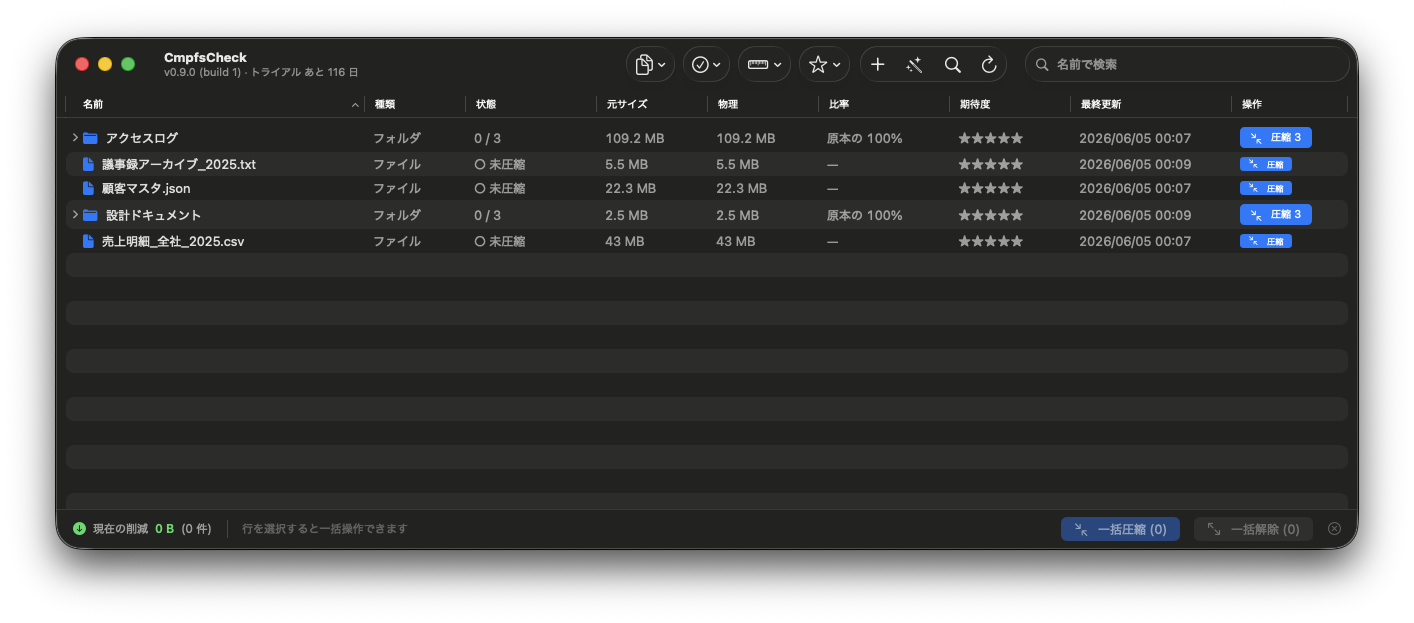Compress 議事録アーカイブ_2025.txt with its 圧縮 button

click(1266, 164)
